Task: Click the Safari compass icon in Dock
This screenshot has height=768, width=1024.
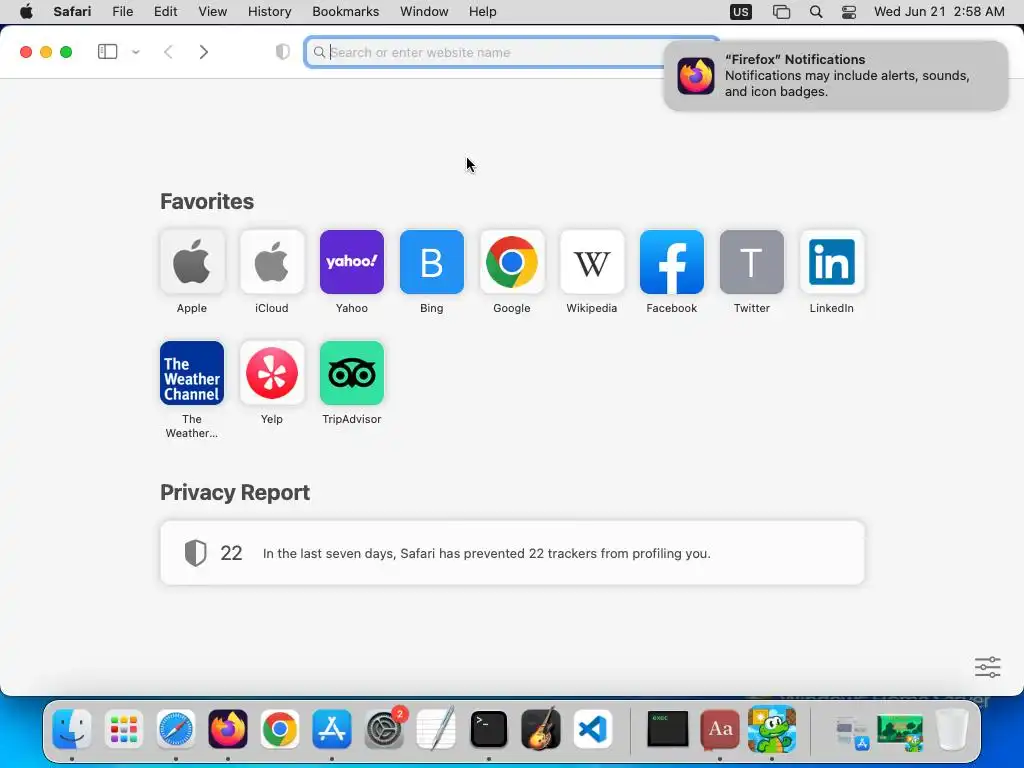Action: click(176, 729)
